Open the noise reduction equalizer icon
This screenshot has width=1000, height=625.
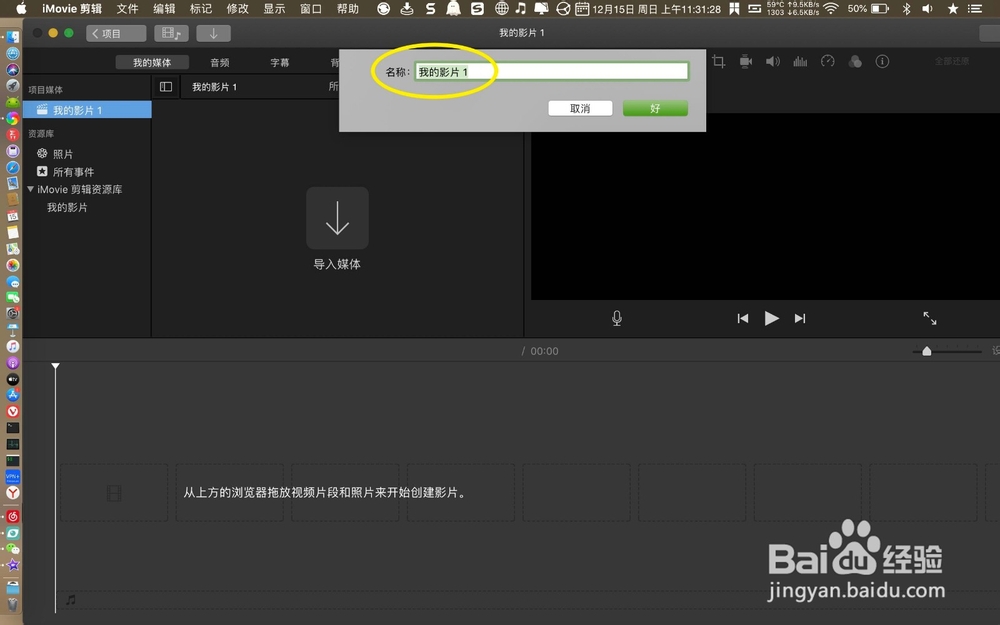(800, 61)
